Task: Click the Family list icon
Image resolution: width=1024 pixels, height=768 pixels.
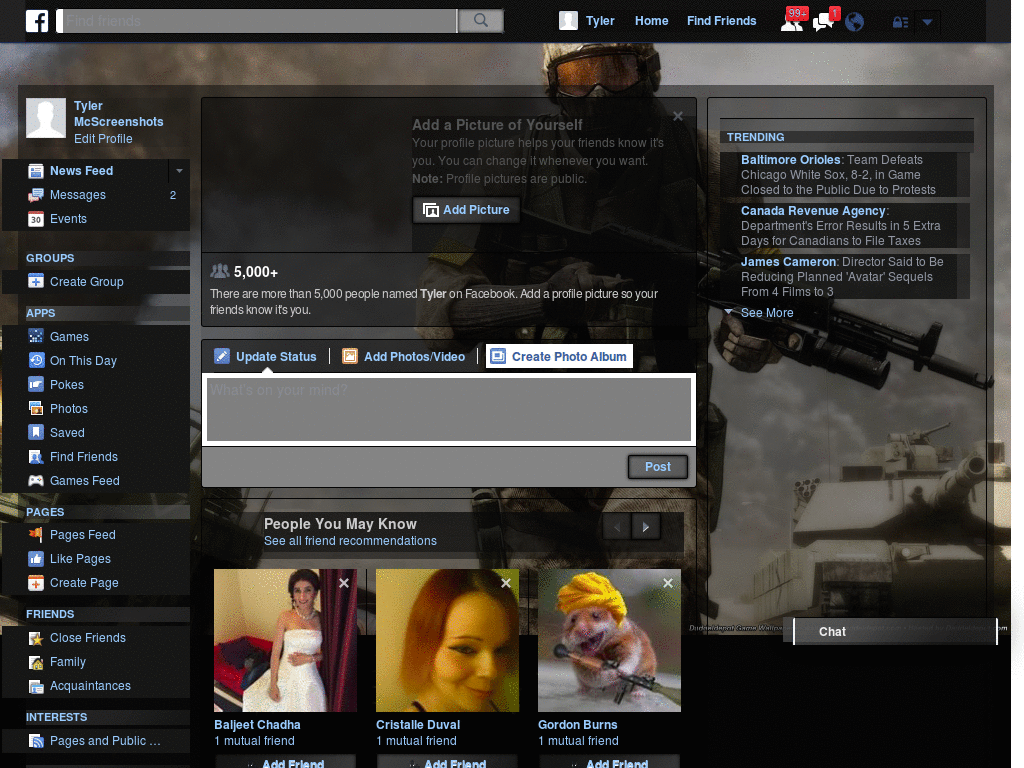Action: coord(36,662)
